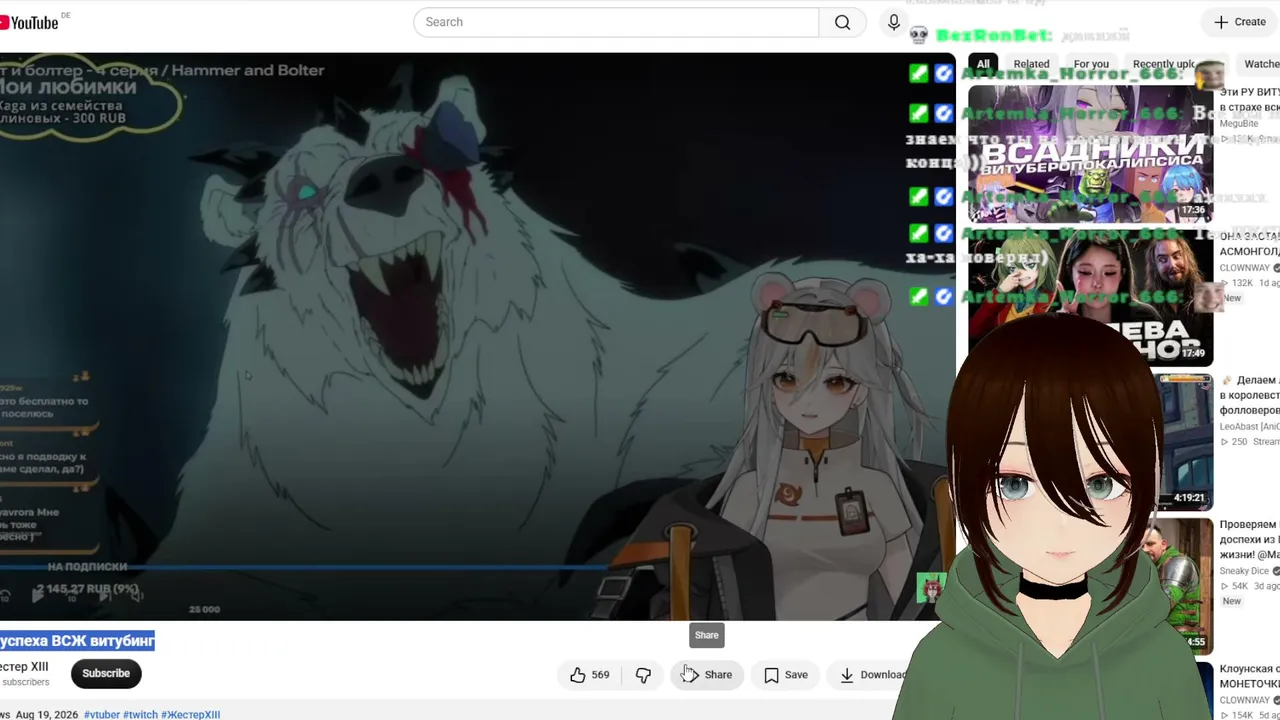Open the #ЖестерXIII hashtag link
The width and height of the screenshot is (1280, 720).
pos(190,715)
